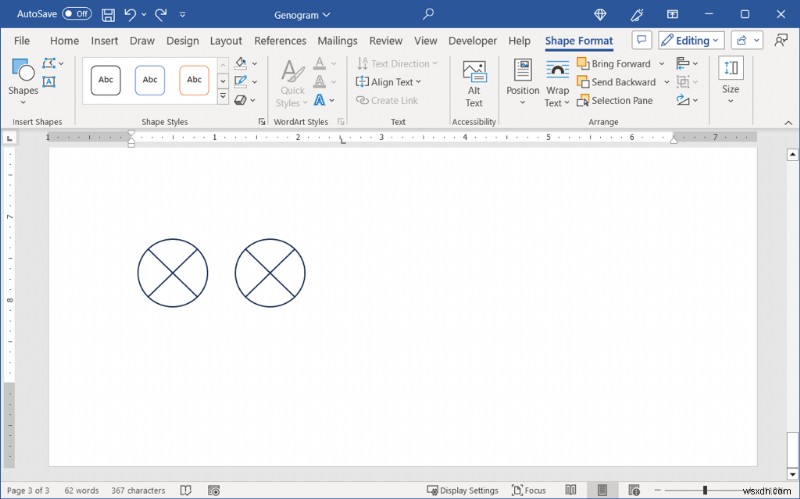The height and width of the screenshot is (499, 800).
Task: Click the zoom slider handle
Action: (x=705, y=490)
